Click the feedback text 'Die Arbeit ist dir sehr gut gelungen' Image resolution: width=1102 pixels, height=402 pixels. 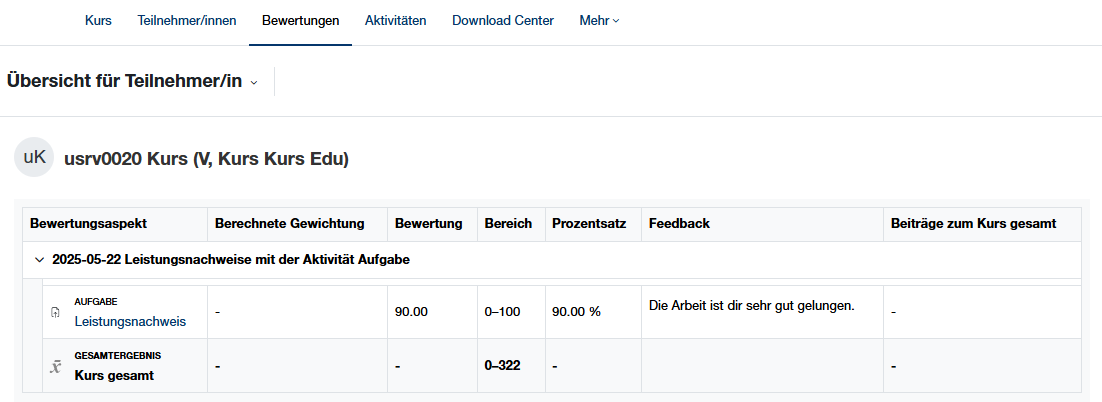point(751,305)
